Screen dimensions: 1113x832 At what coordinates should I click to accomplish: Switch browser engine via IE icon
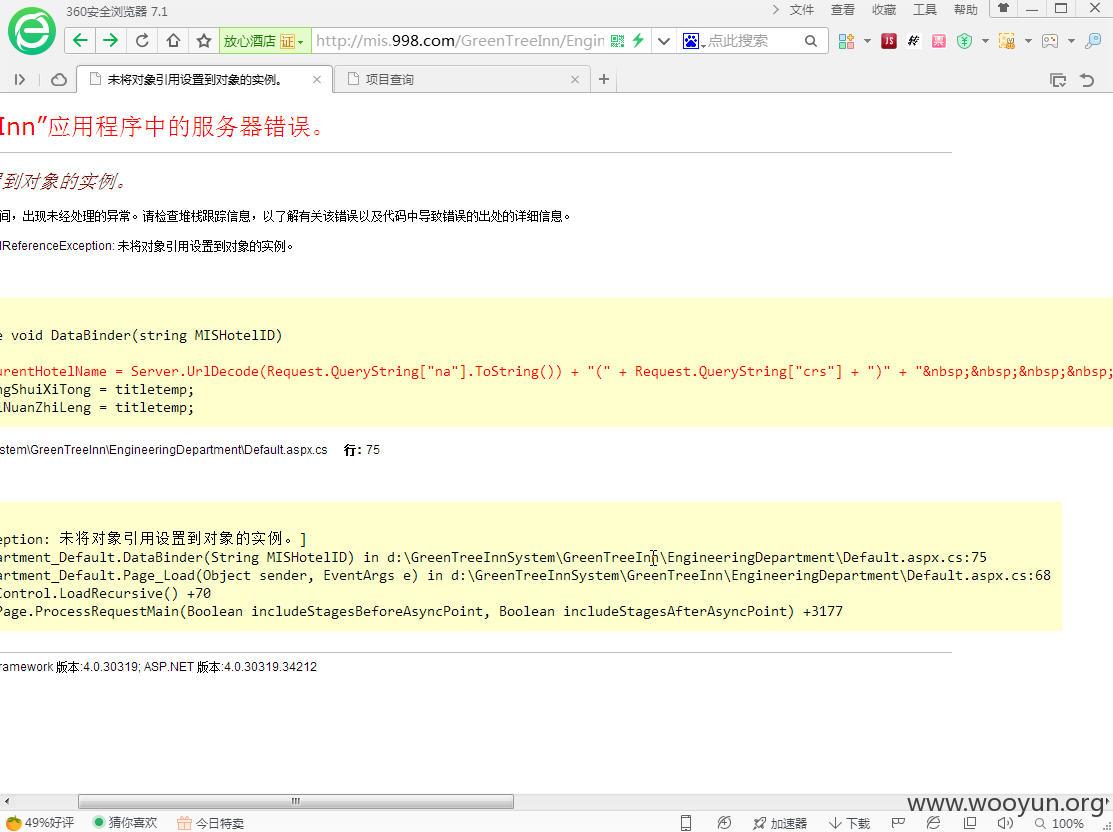(x=933, y=822)
